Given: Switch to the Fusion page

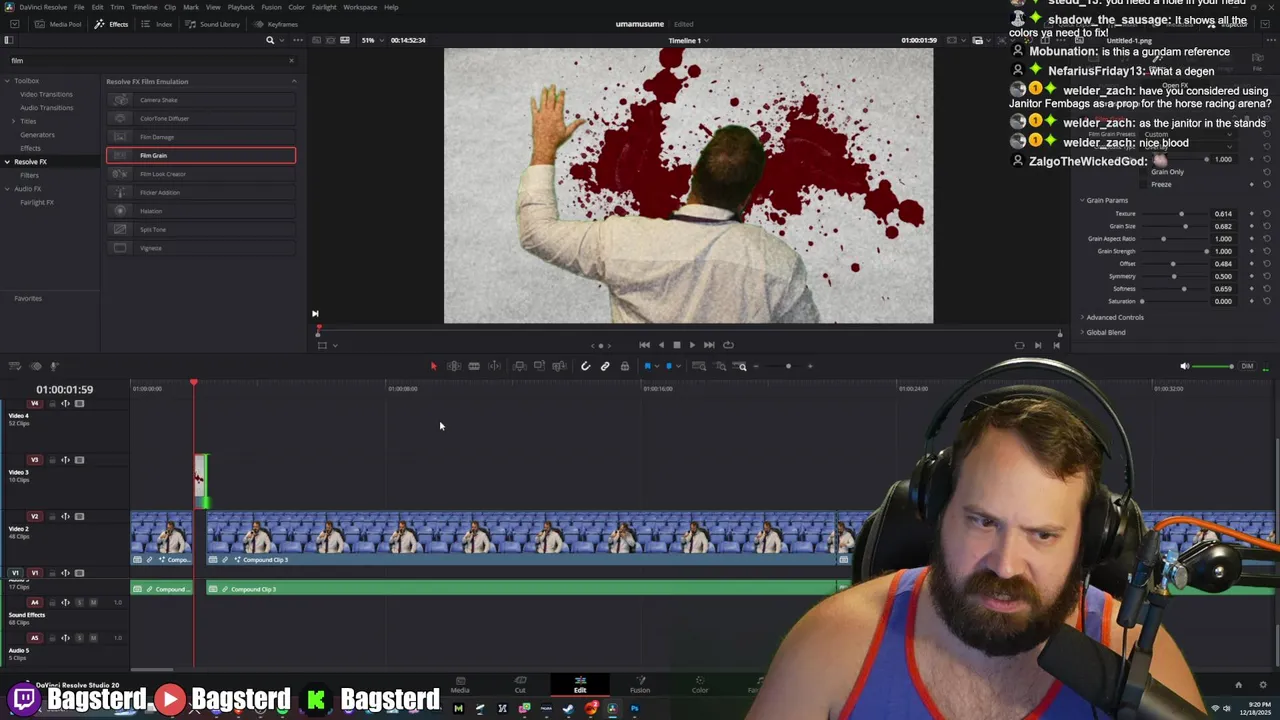Looking at the screenshot, I should click(x=640, y=685).
